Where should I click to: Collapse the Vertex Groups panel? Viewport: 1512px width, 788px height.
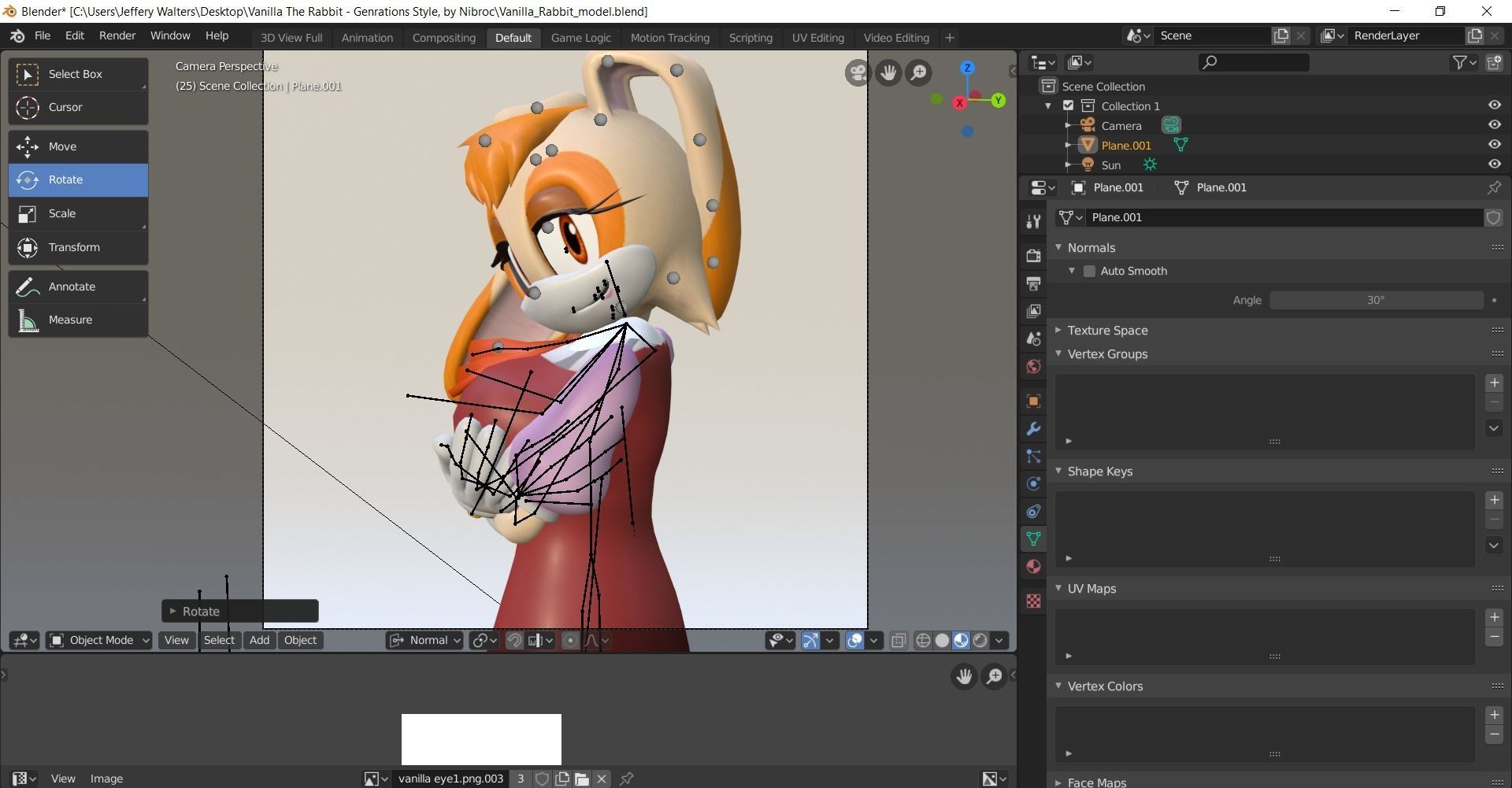(x=1058, y=353)
